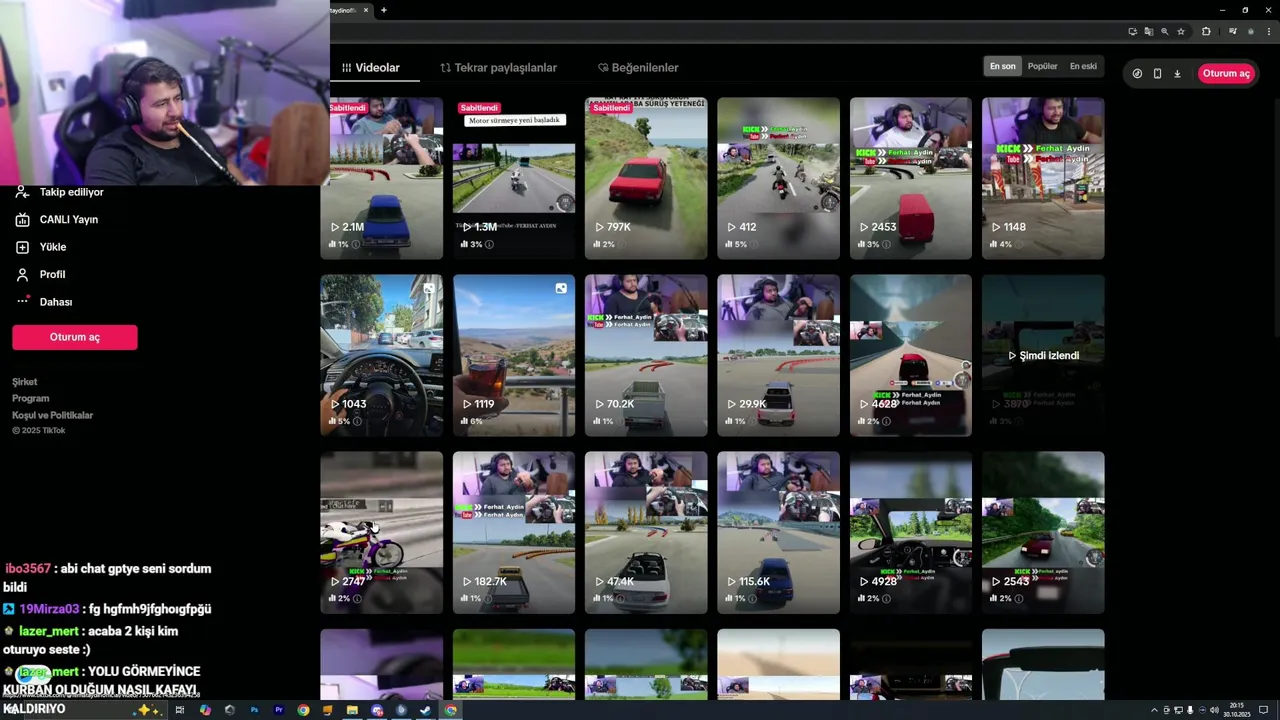This screenshot has width=1280, height=720.
Task: Open the motorcycle video with 2747 views
Action: click(381, 532)
